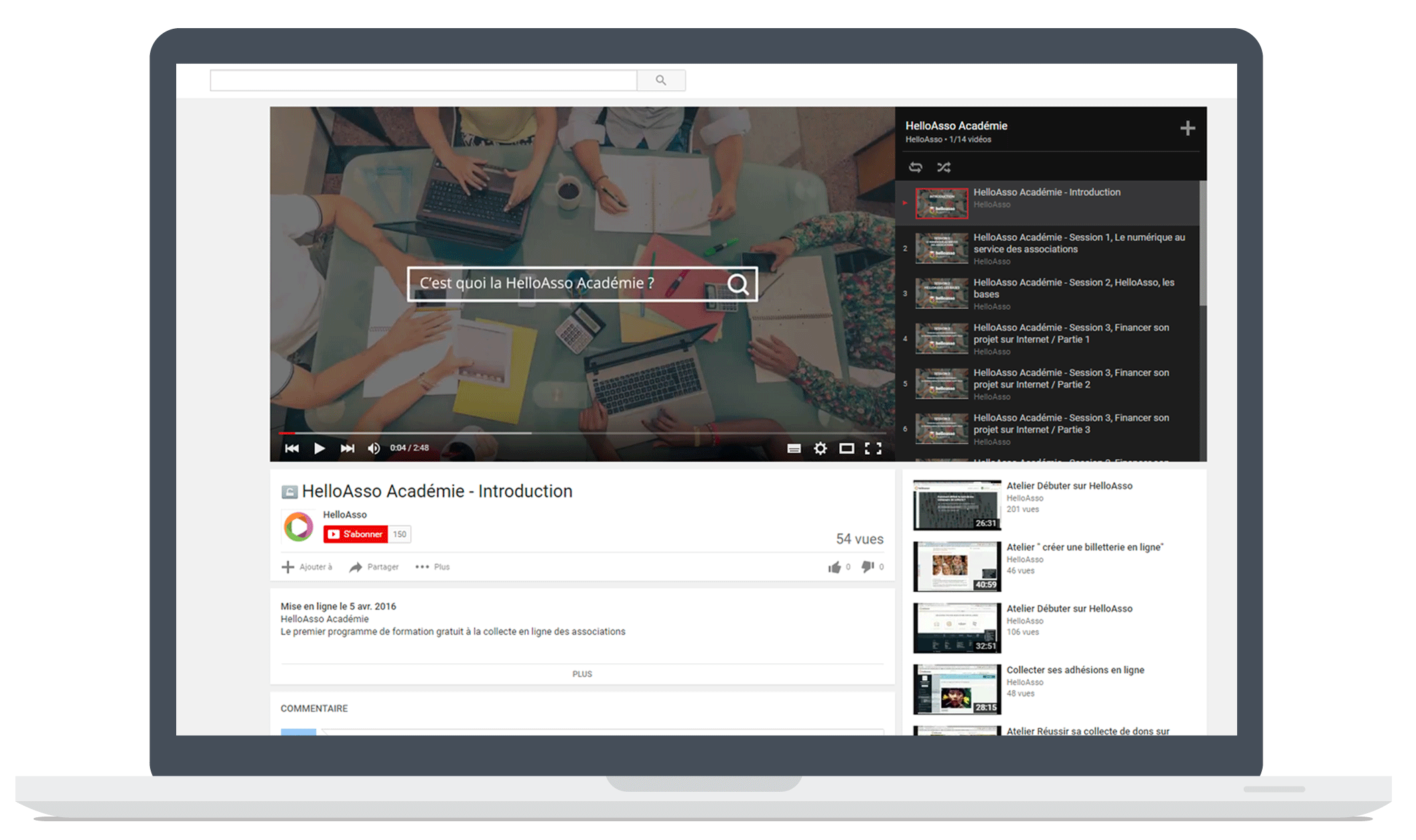Open the player settings gear
This screenshot has width=1416, height=840.
click(x=821, y=449)
